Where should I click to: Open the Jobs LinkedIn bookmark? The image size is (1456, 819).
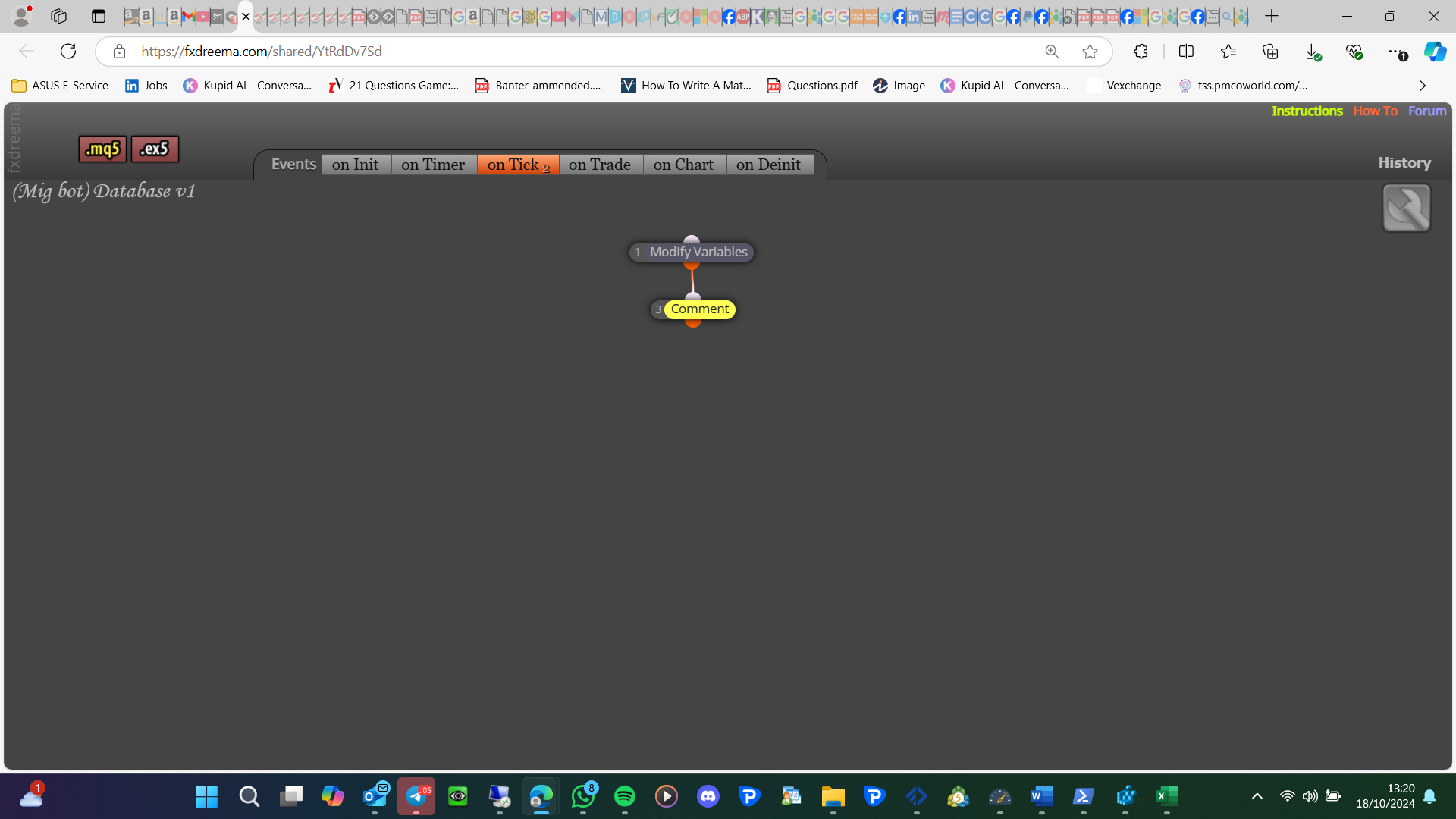click(x=146, y=86)
